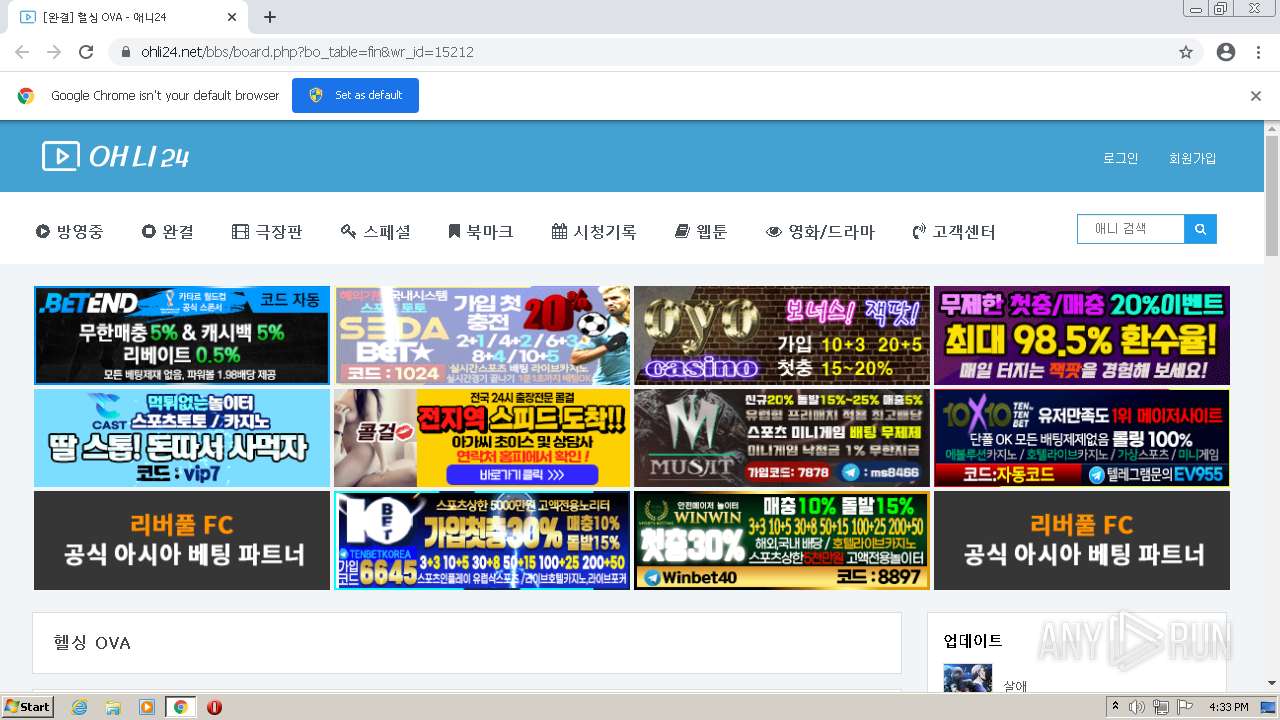Go back with the browser back arrow
The width and height of the screenshot is (1280, 720).
click(x=22, y=52)
